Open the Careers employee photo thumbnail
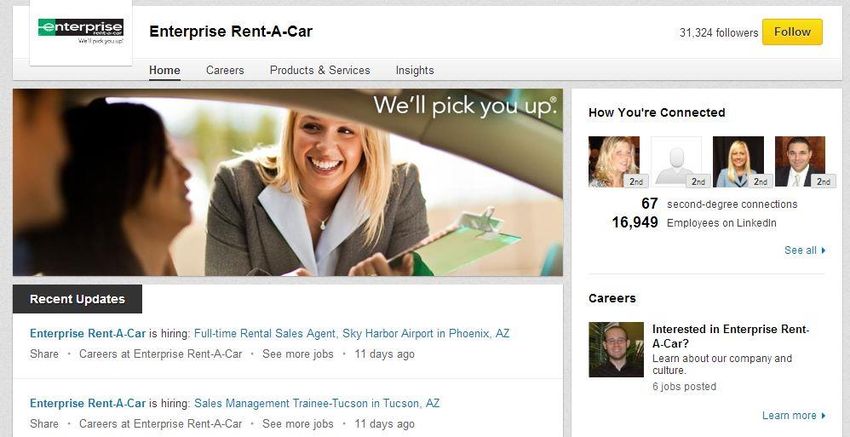 pyautogui.click(x=616, y=350)
